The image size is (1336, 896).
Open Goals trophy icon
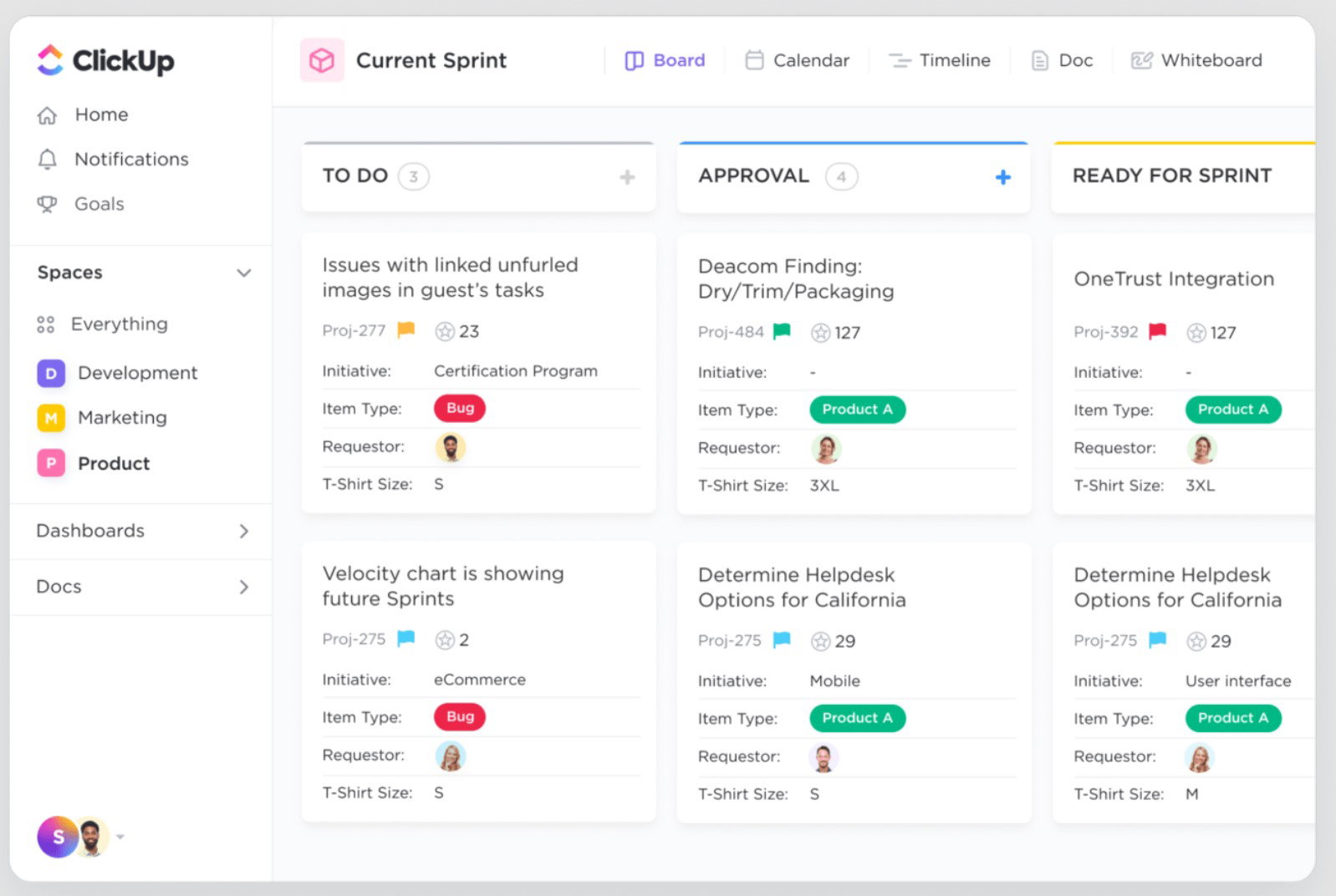coord(48,204)
